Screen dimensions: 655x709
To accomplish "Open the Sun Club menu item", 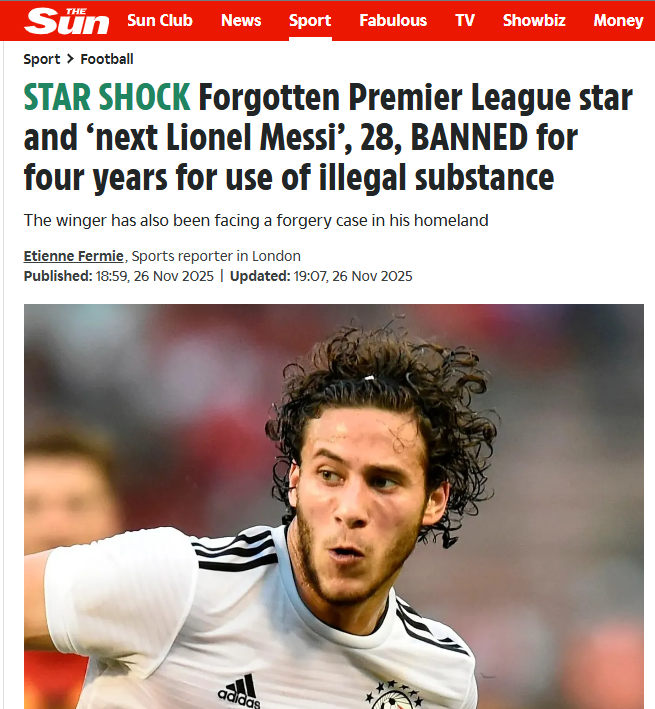I will click(x=160, y=20).
